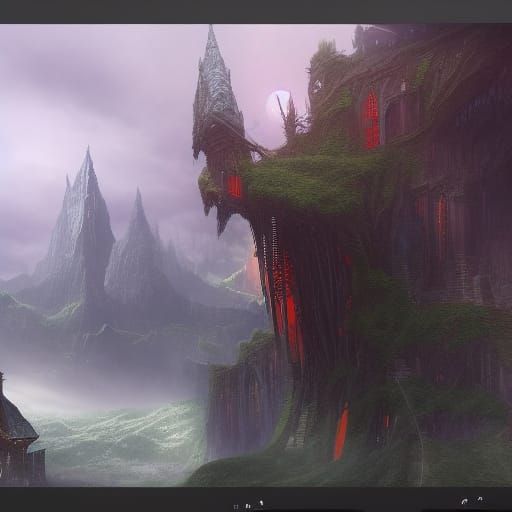Click the fantasy castle artwork in the viewer

tap(256, 255)
